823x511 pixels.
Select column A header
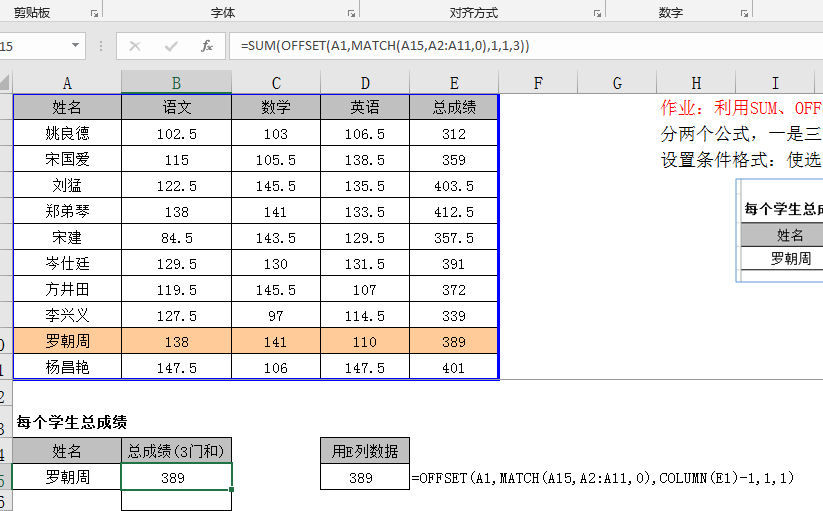(x=67, y=82)
